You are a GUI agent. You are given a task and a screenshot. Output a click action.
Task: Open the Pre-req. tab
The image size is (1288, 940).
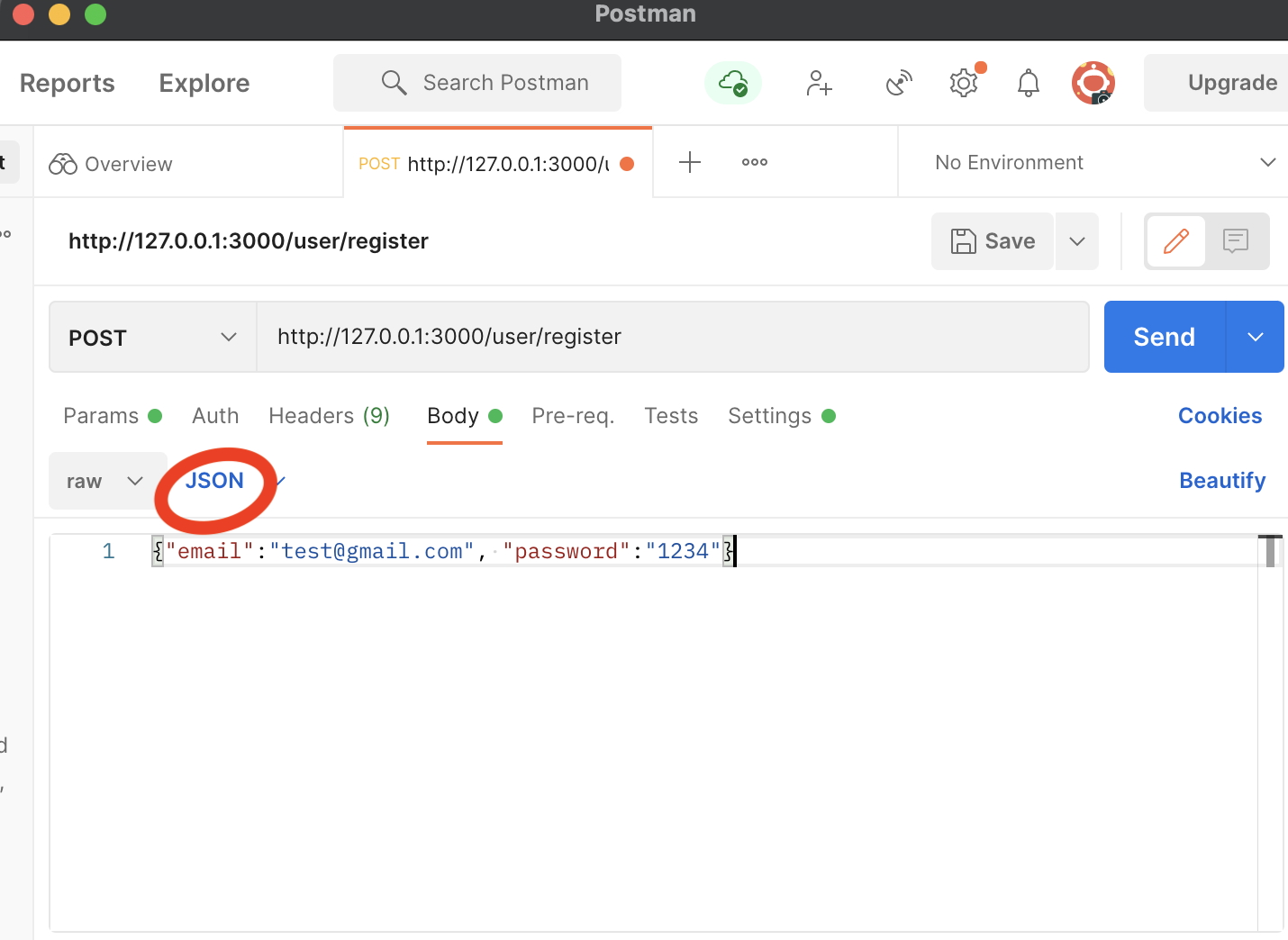pyautogui.click(x=573, y=416)
